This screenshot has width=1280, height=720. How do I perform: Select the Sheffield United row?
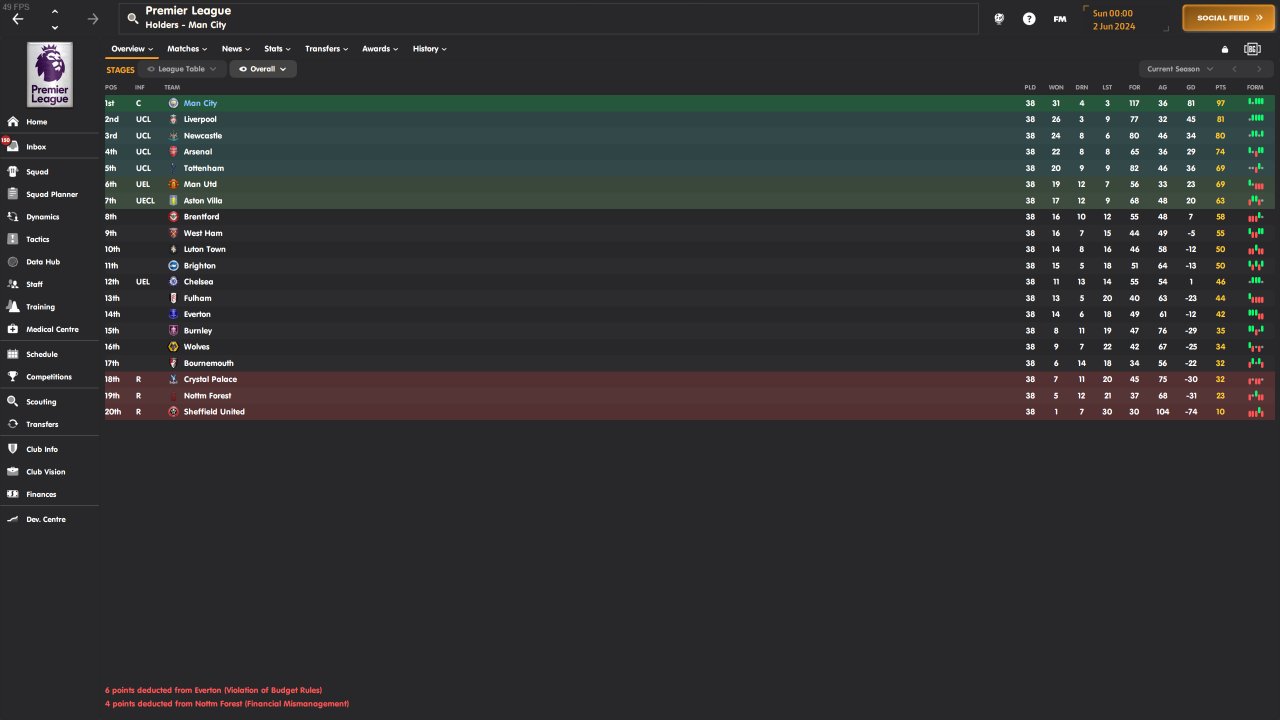coord(689,412)
